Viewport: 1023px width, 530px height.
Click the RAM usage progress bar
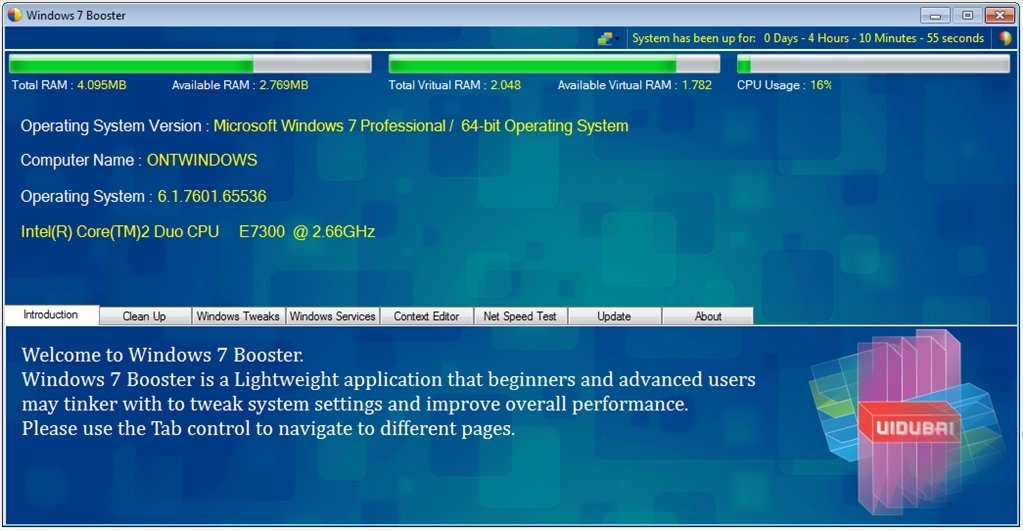pos(190,64)
